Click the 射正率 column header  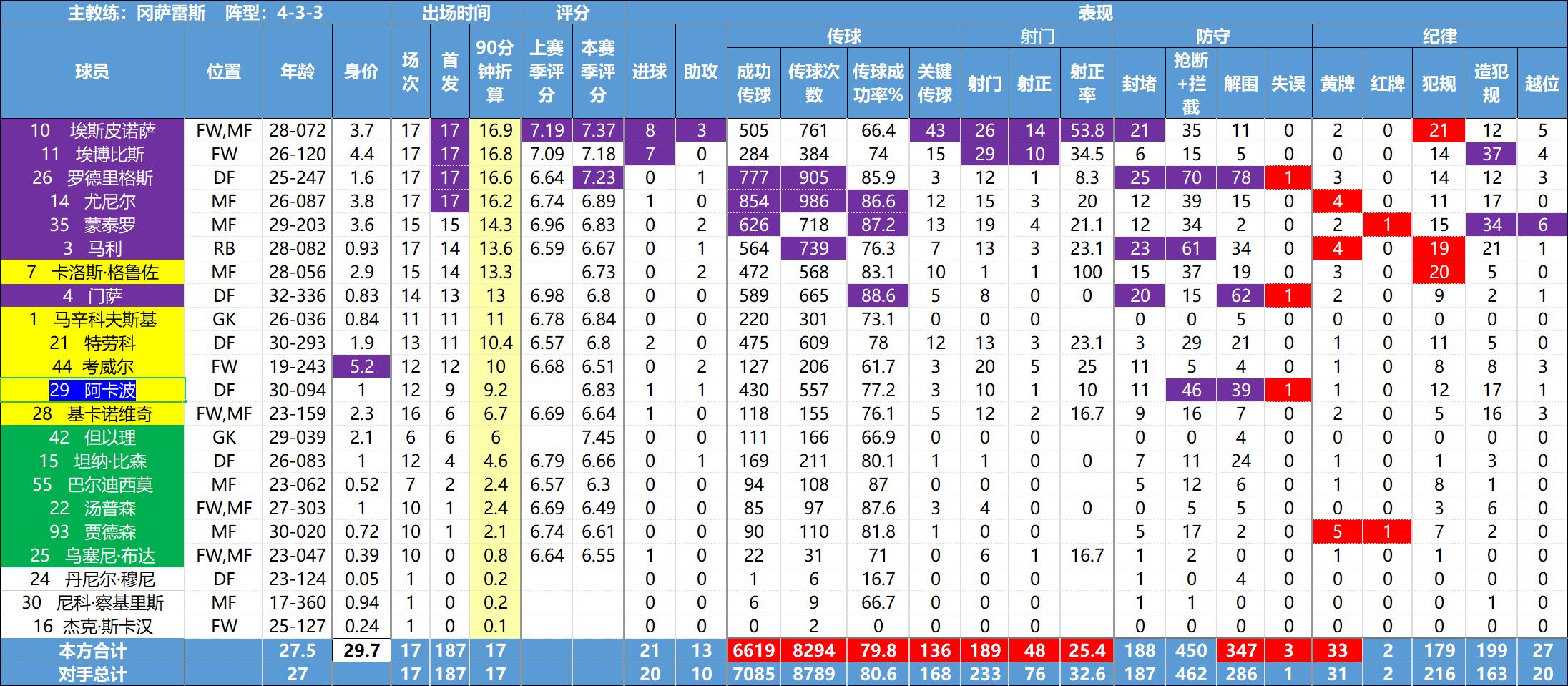coord(1087,84)
